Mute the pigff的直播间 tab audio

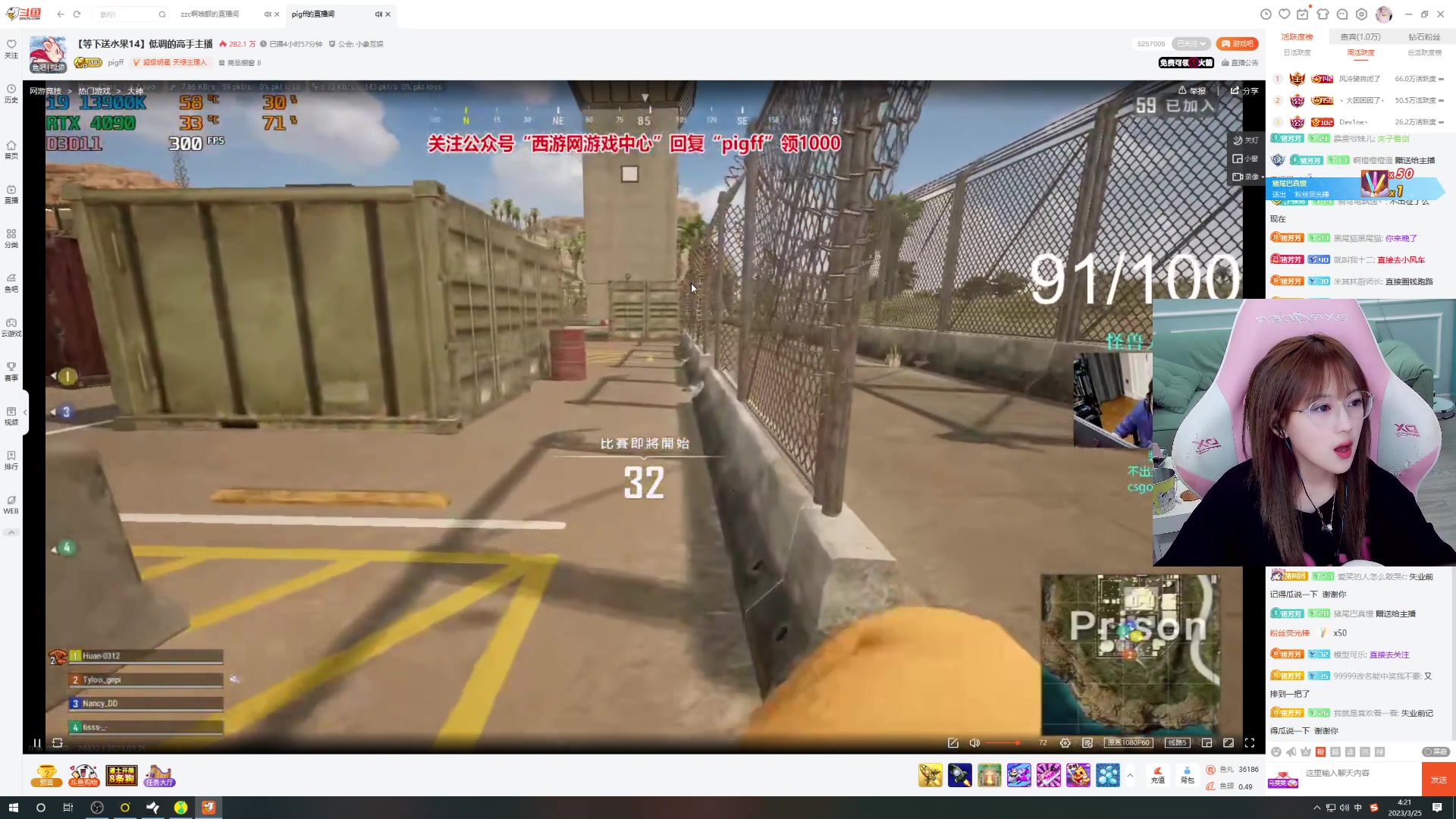tap(378, 14)
